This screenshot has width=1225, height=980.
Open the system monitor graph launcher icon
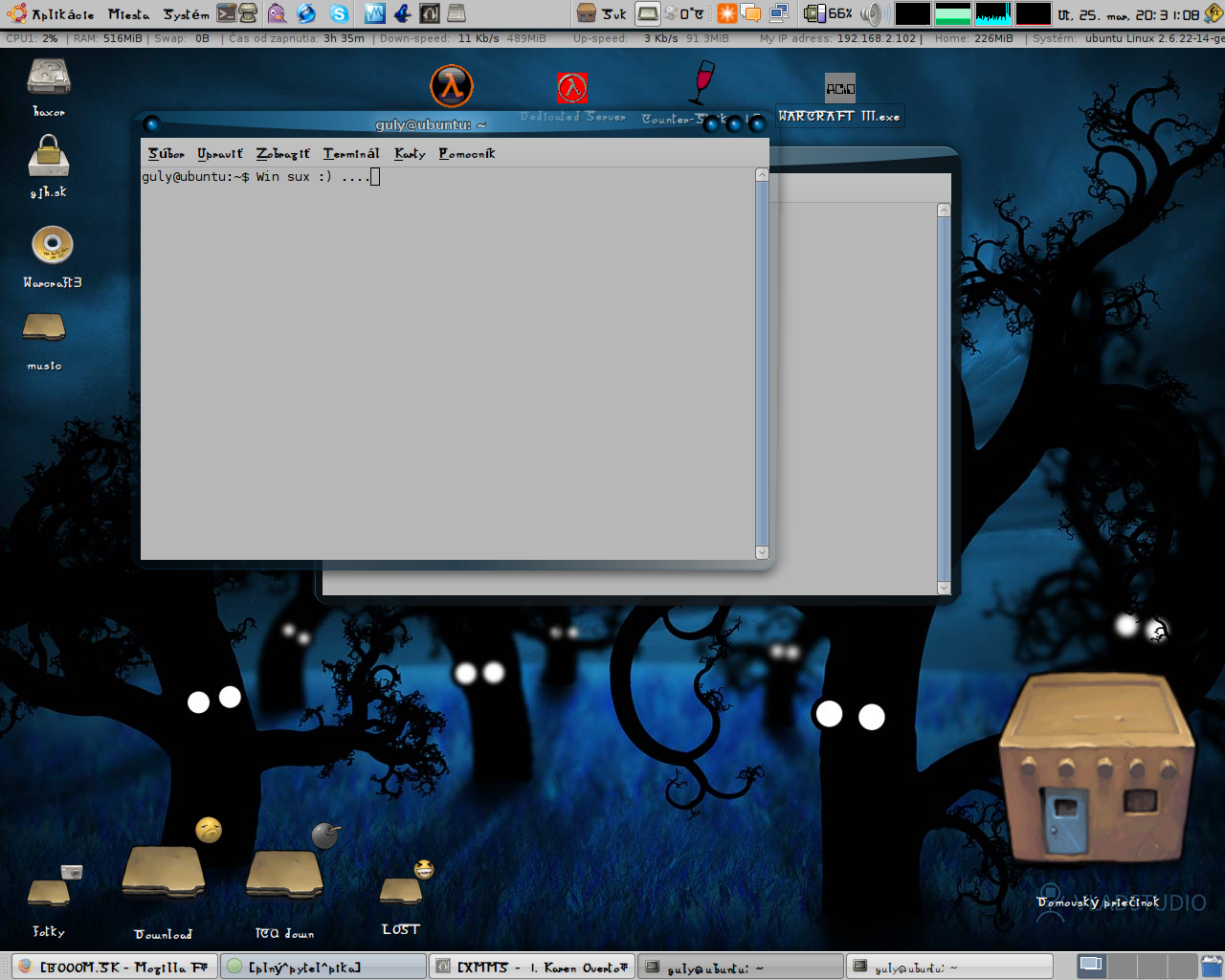pyautogui.click(x=375, y=13)
